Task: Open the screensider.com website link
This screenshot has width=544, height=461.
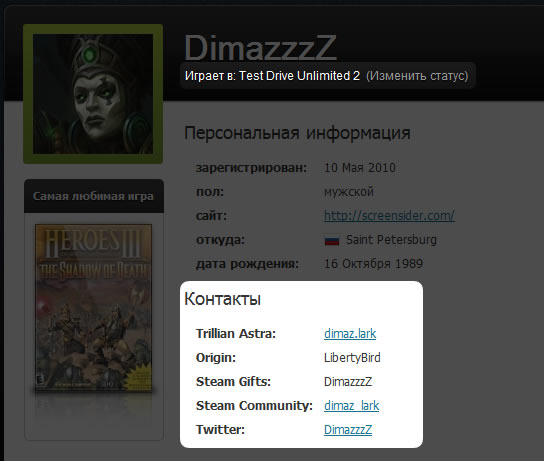Action: click(x=389, y=216)
